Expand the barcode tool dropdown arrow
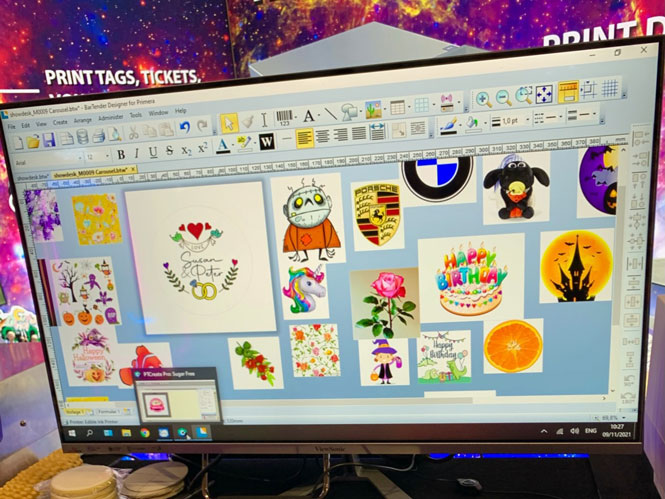Viewport: 665px width, 499px height. point(296,117)
